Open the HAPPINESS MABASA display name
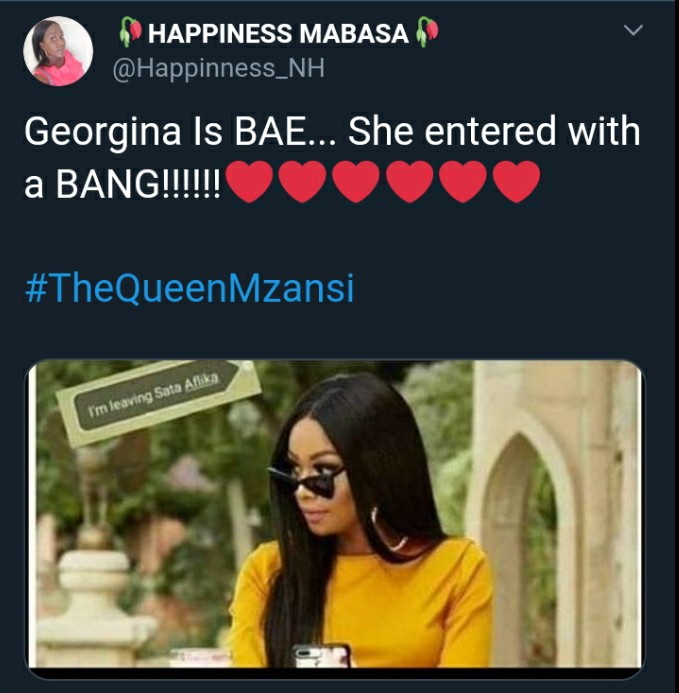Screen dimensions: 679x693 pos(278,34)
